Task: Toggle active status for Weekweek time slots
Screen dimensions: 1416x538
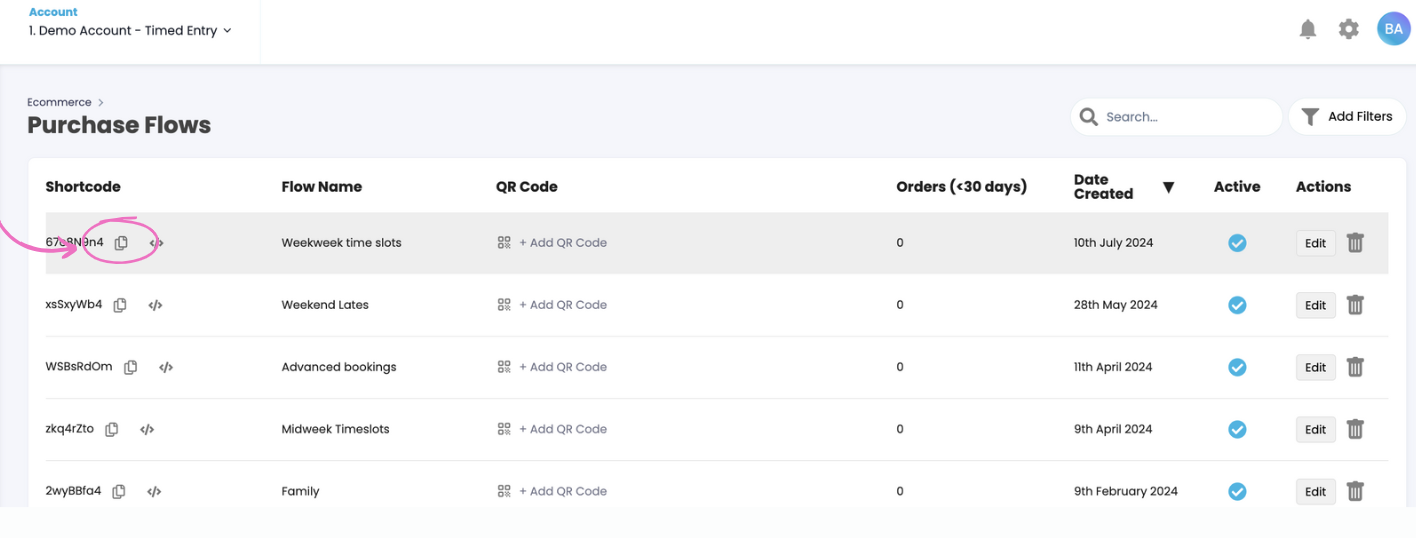Action: tap(1237, 243)
